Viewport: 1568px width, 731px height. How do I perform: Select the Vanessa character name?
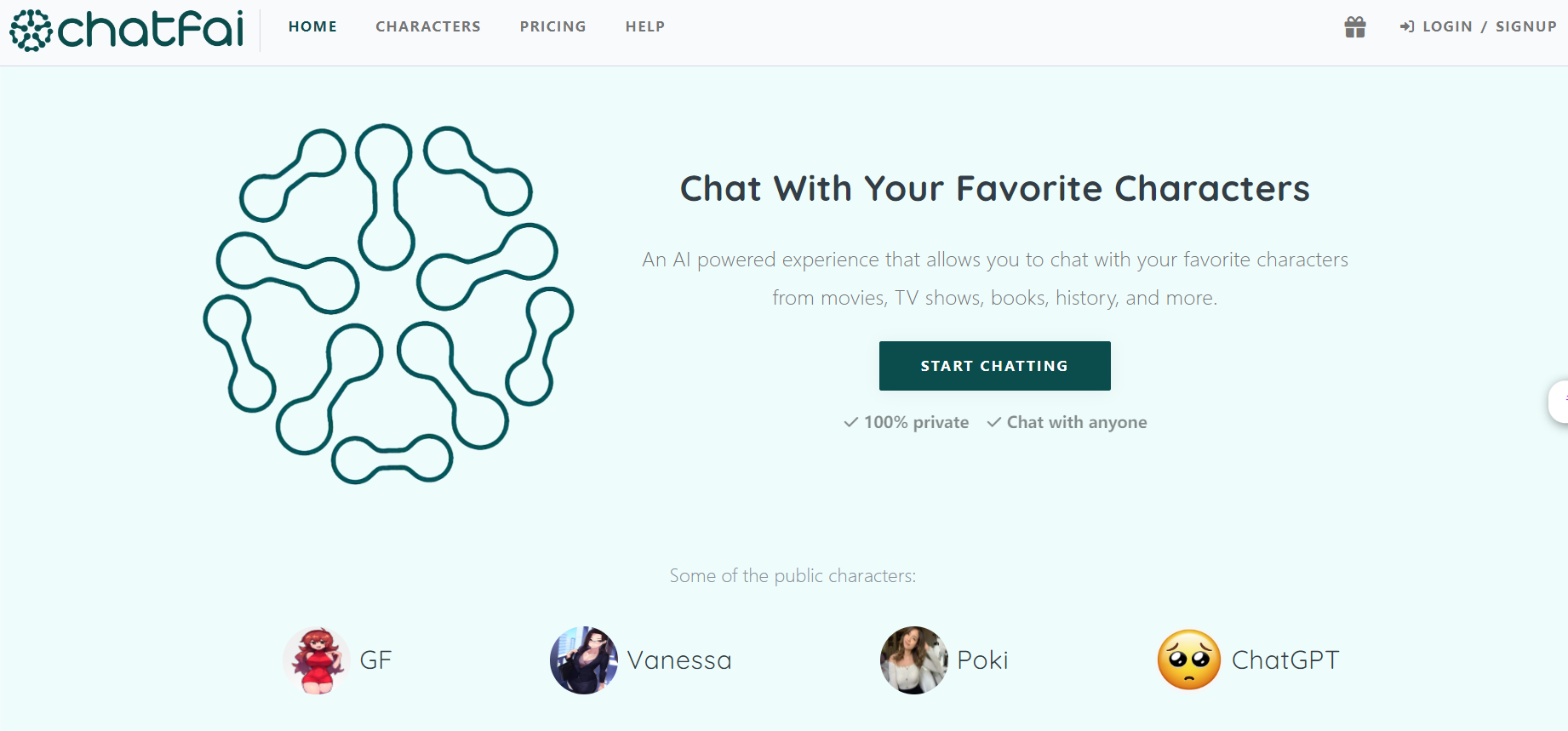(x=679, y=660)
